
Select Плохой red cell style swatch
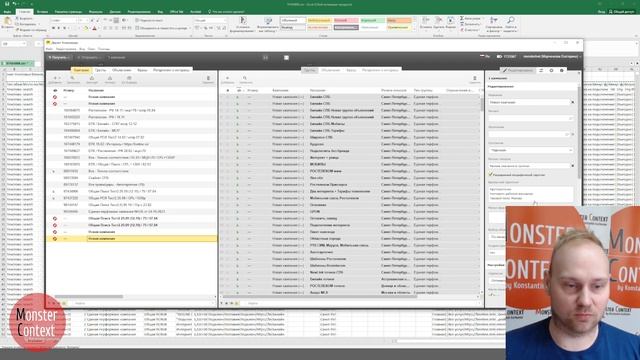coord(346,20)
